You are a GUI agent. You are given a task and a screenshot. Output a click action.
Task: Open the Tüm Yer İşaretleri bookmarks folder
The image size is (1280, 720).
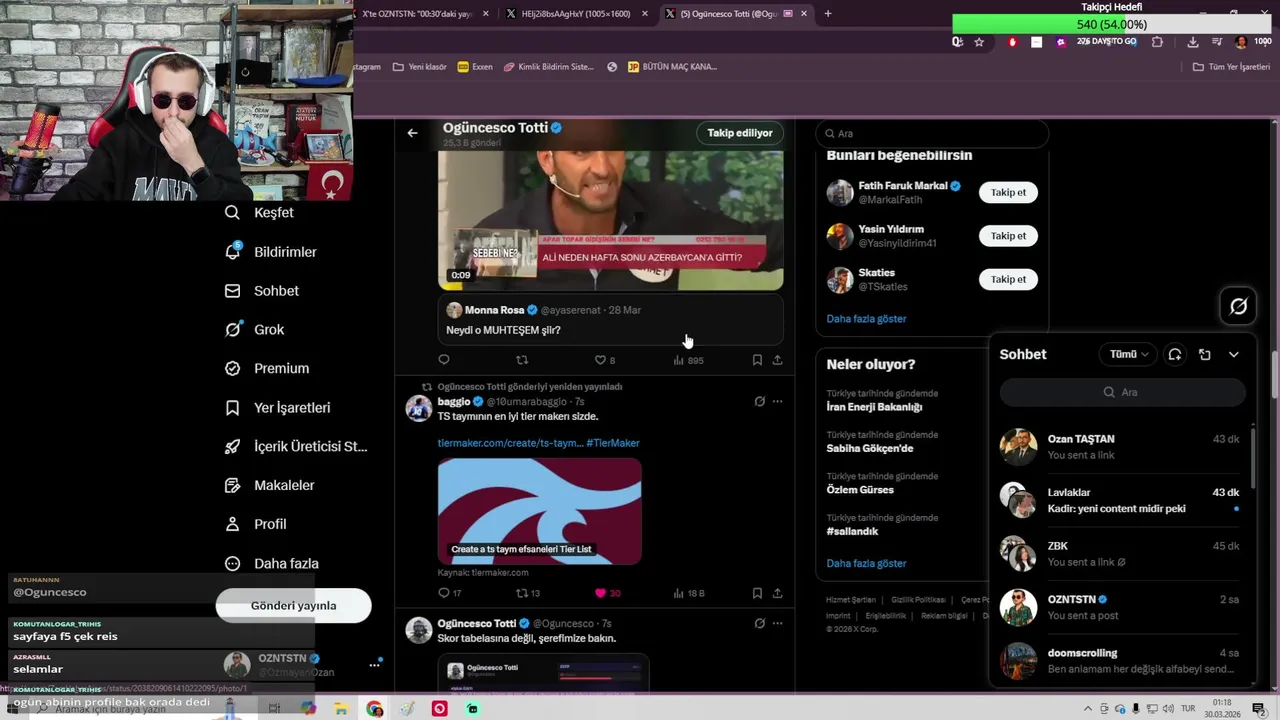pyautogui.click(x=1231, y=67)
